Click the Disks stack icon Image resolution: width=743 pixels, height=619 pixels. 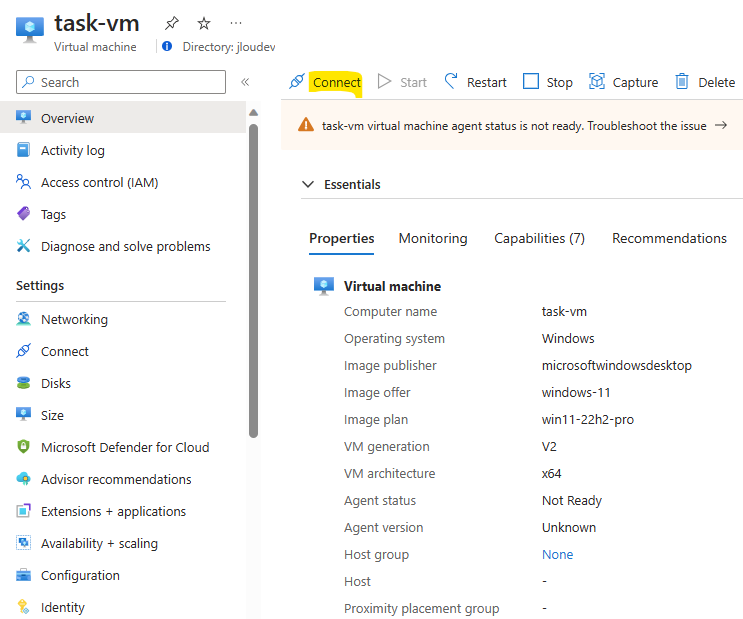point(23,382)
